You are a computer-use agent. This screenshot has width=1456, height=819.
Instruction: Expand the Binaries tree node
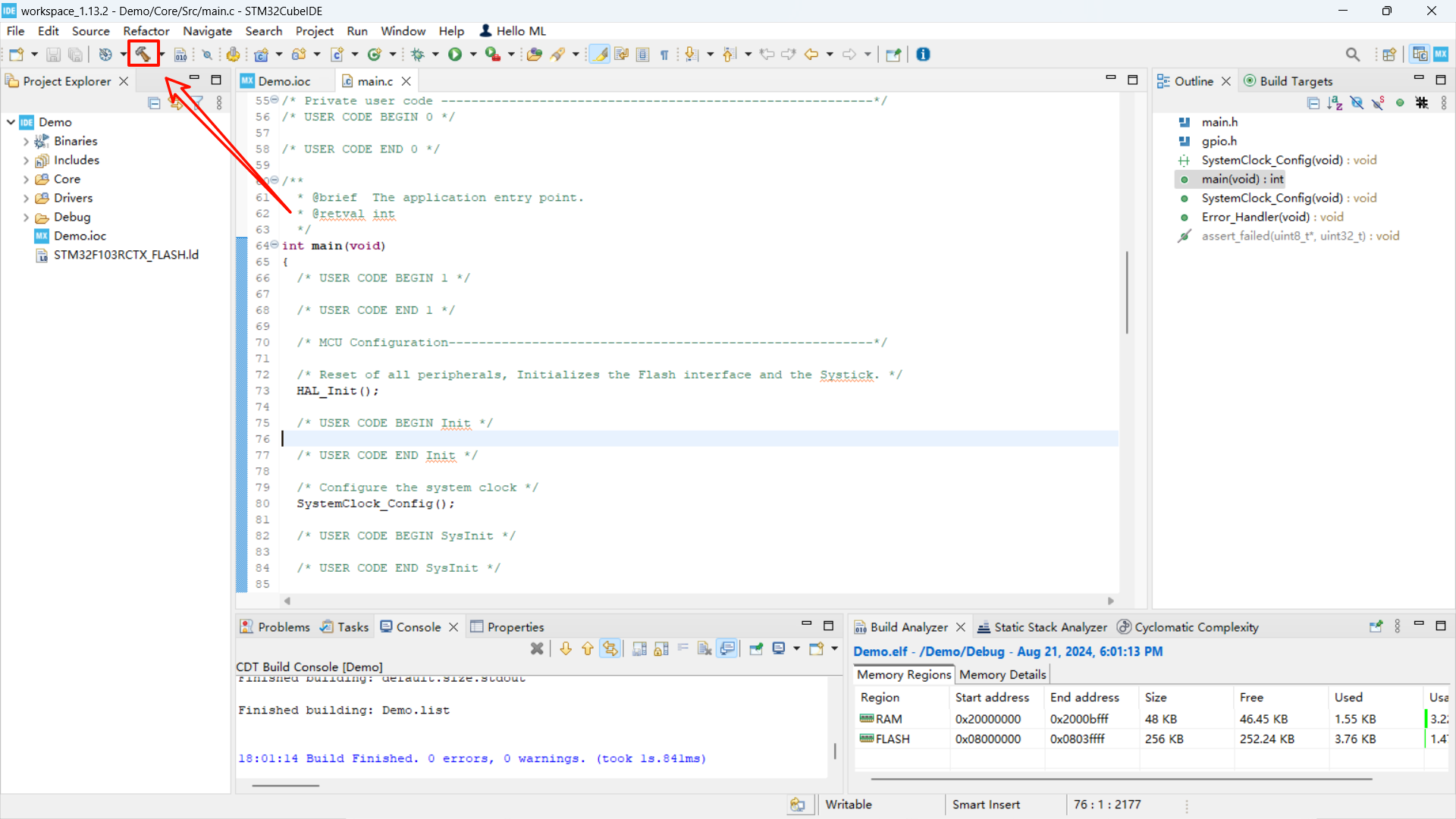(x=26, y=141)
